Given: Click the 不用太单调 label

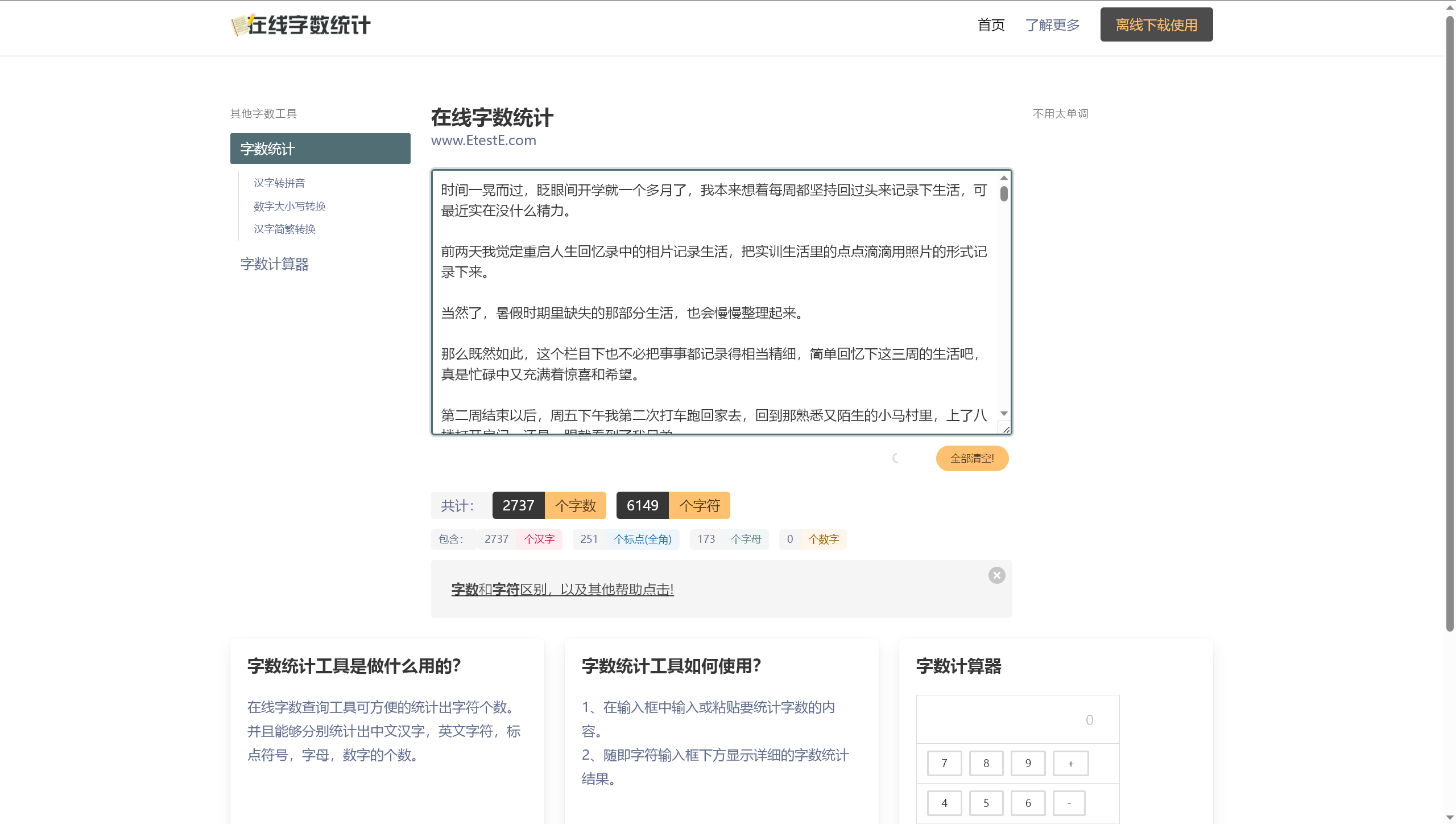Looking at the screenshot, I should [x=1060, y=114].
